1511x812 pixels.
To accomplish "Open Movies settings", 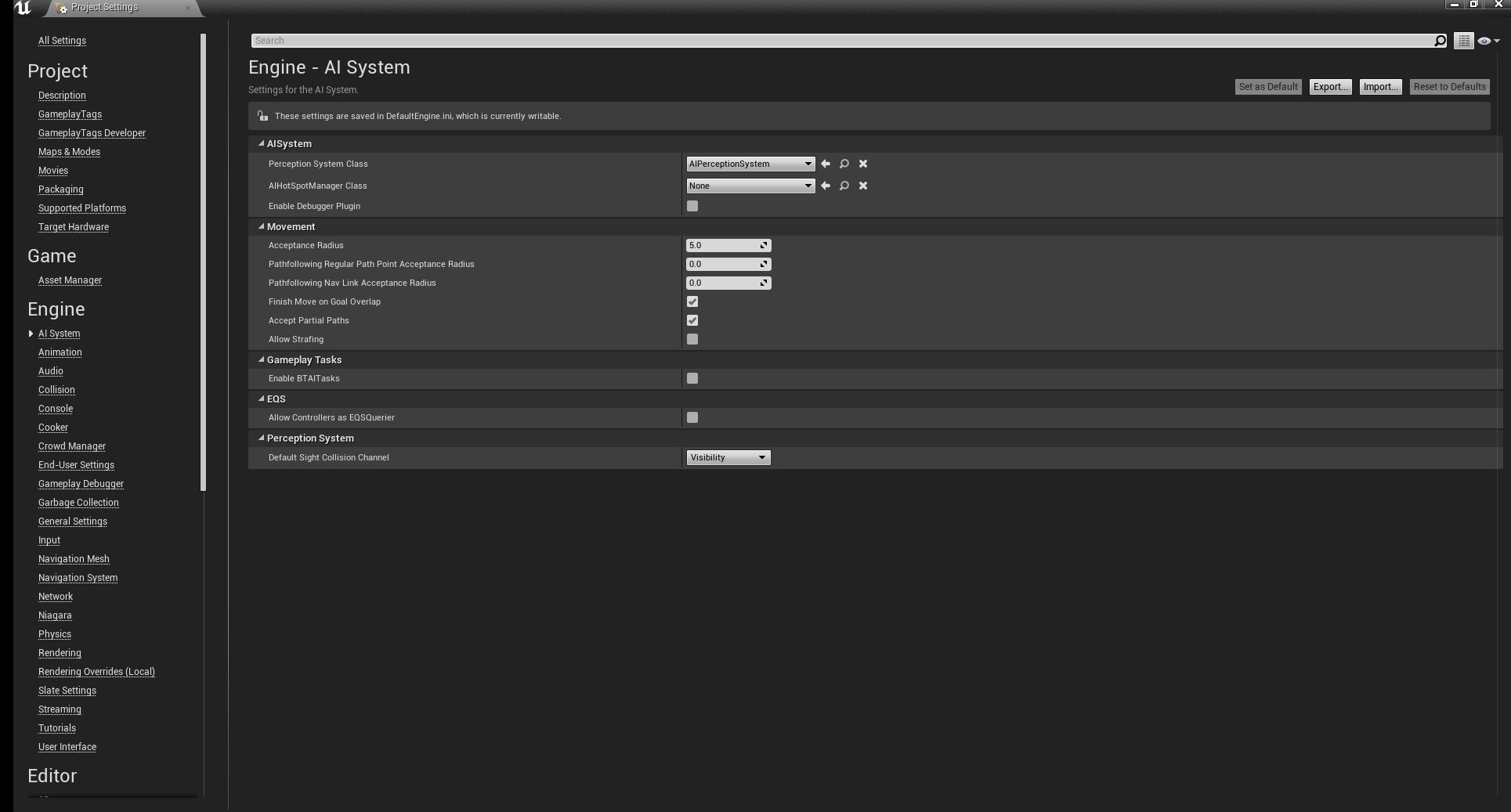I will click(x=53, y=171).
